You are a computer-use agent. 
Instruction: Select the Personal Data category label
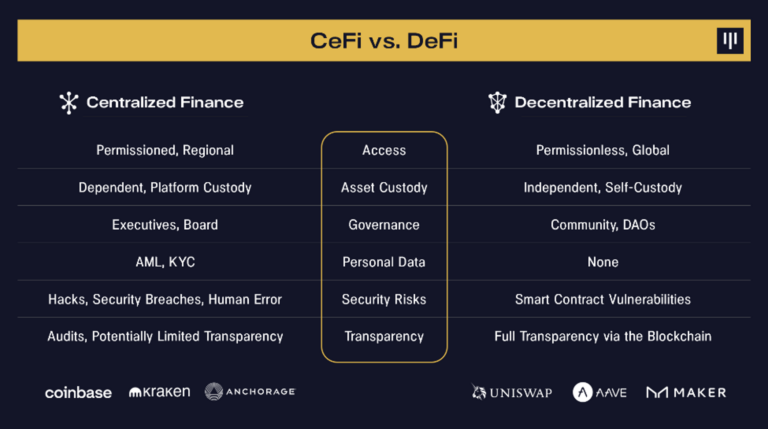tap(384, 262)
